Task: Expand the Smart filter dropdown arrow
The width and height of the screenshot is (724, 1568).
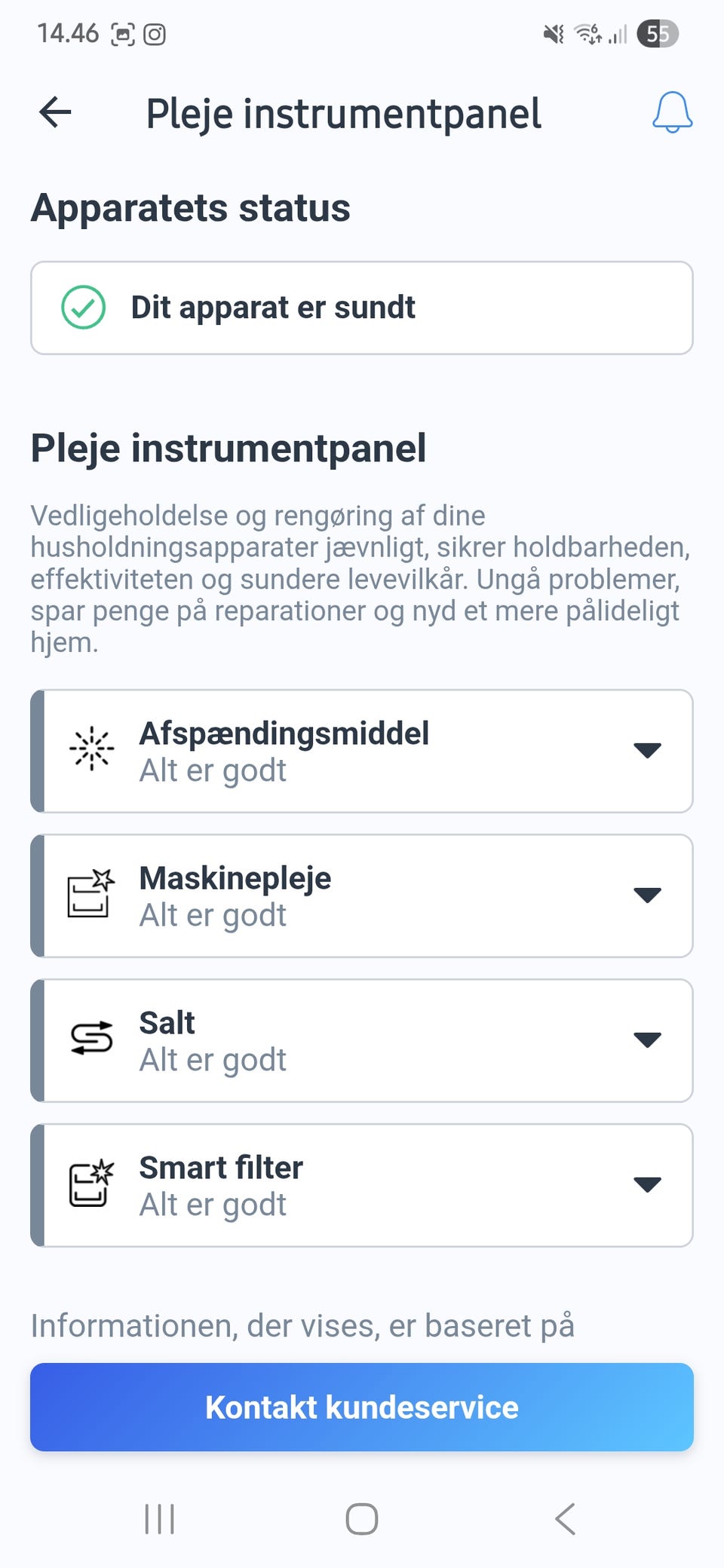Action: click(x=647, y=1184)
